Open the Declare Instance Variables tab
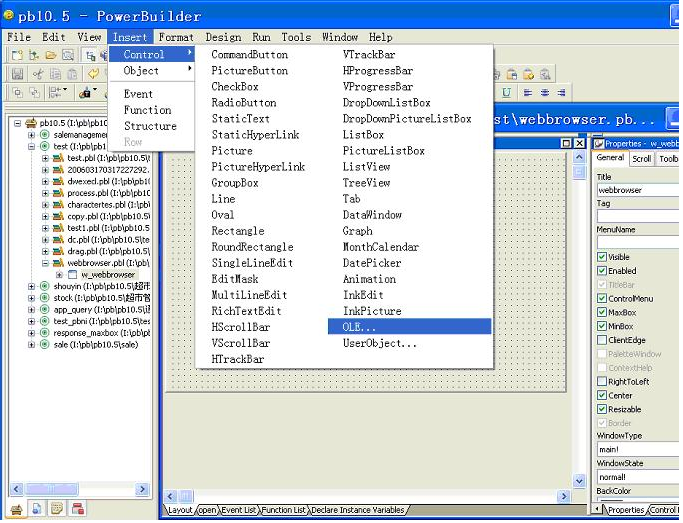This screenshot has height=523, width=683. pos(358,510)
